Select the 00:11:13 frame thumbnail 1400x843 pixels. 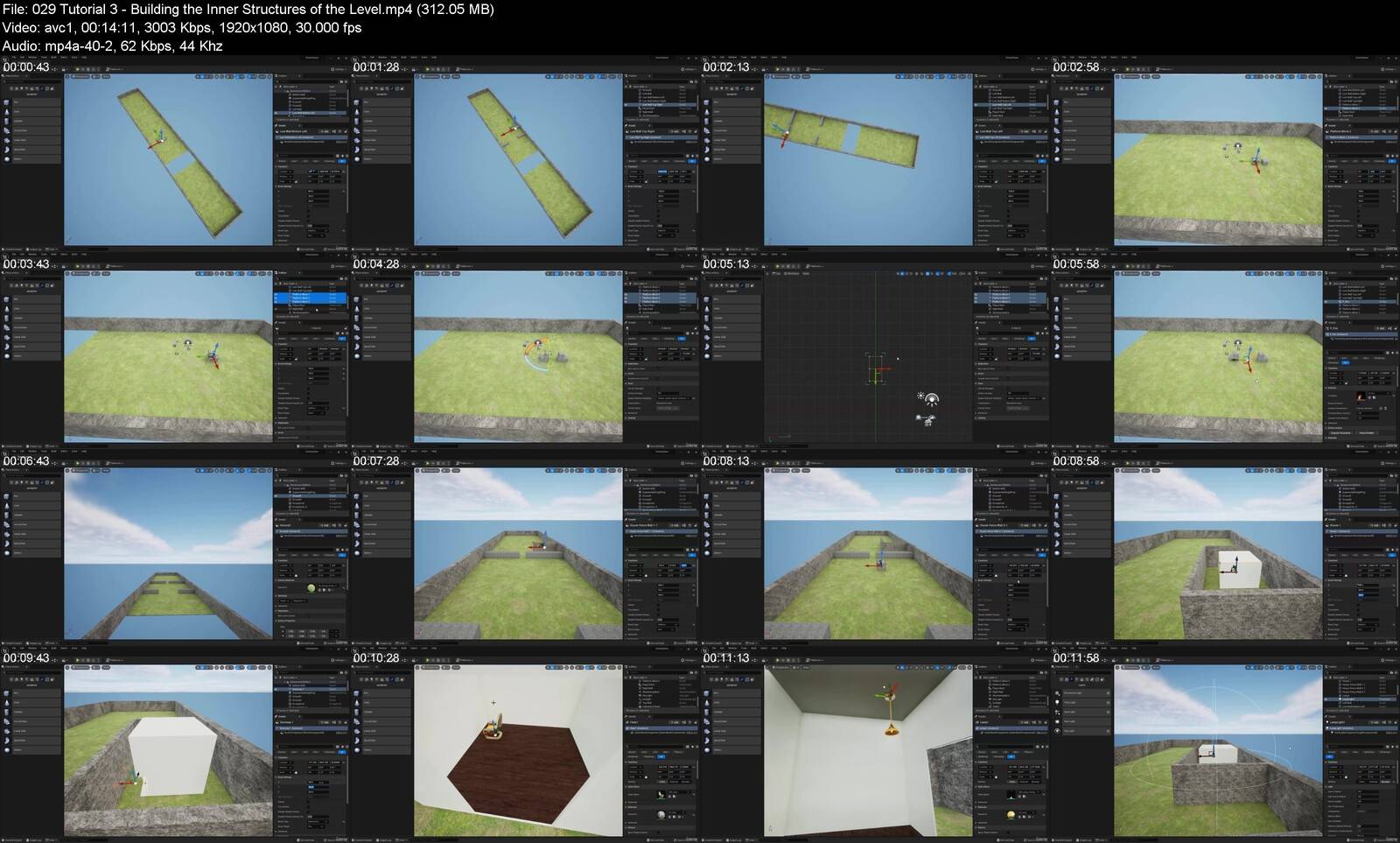tap(875, 745)
